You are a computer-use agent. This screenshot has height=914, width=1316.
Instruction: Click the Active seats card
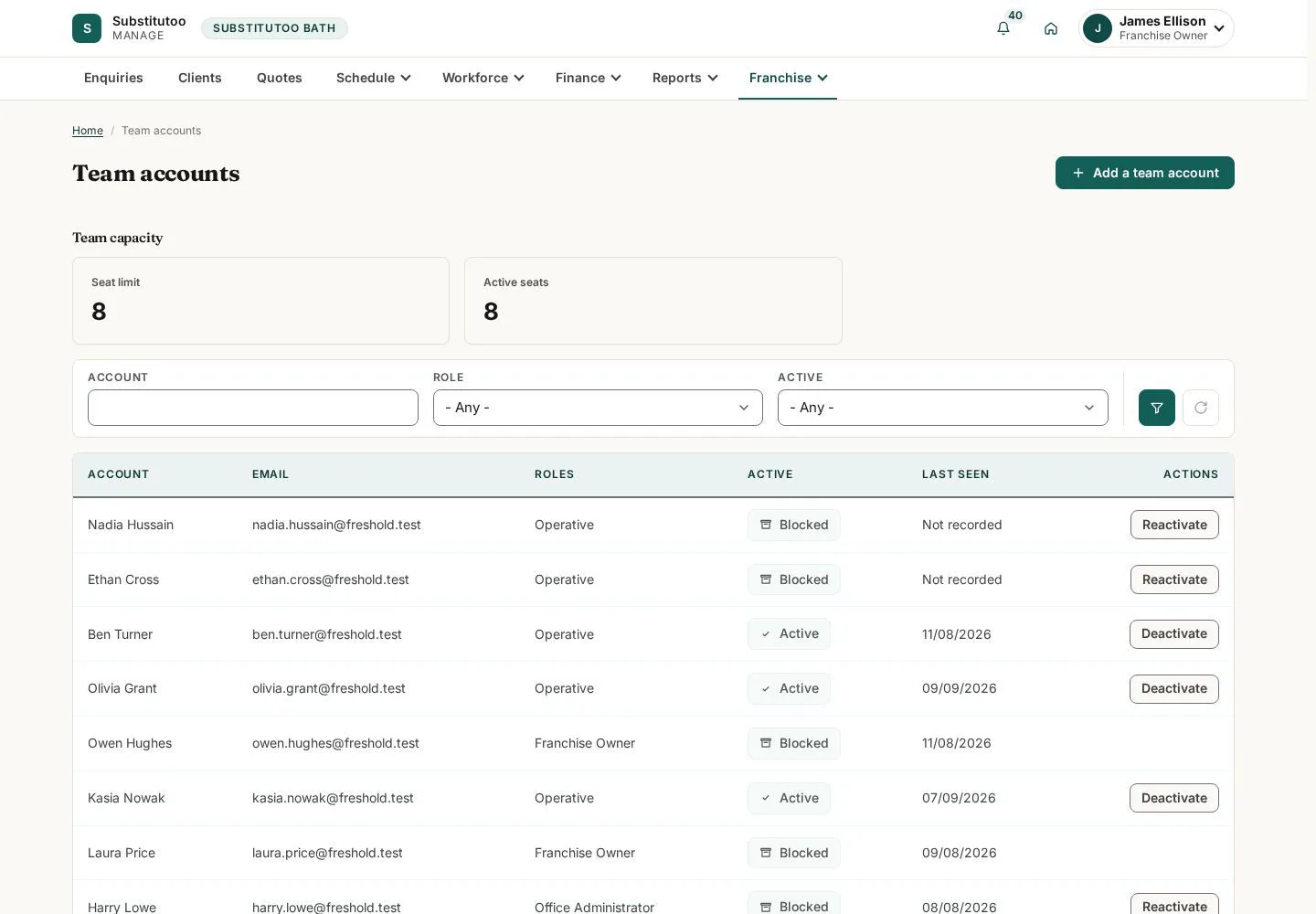point(653,301)
